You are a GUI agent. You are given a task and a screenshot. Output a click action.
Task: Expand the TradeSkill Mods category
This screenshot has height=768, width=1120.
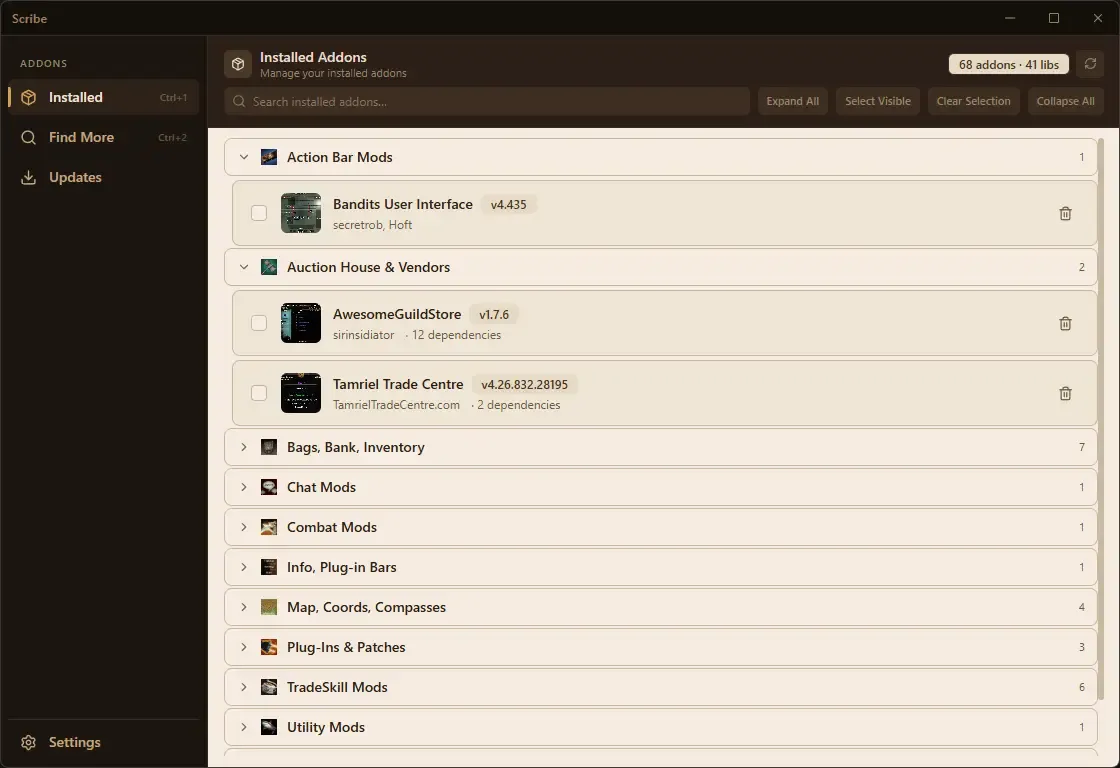244,687
